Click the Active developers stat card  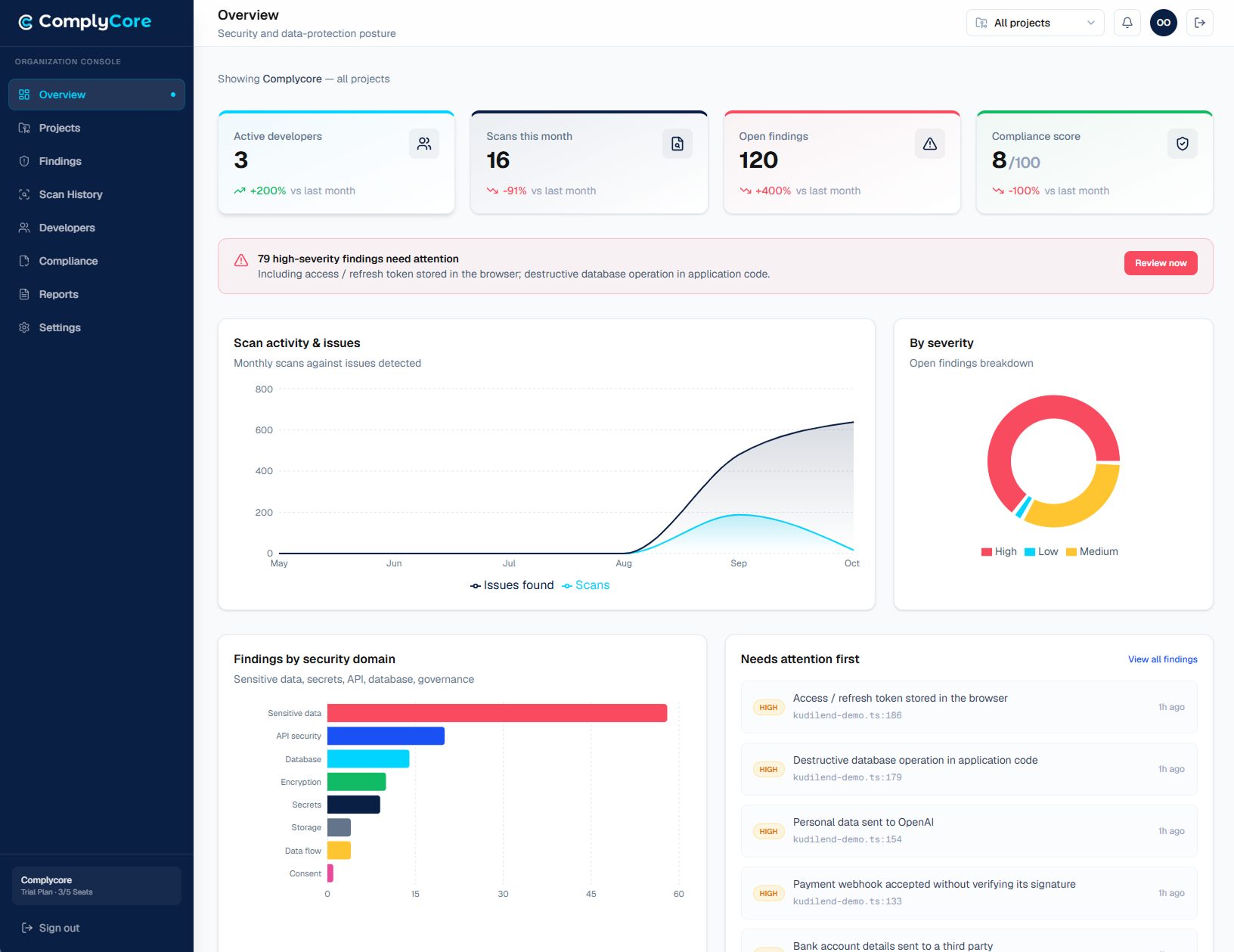[x=336, y=163]
